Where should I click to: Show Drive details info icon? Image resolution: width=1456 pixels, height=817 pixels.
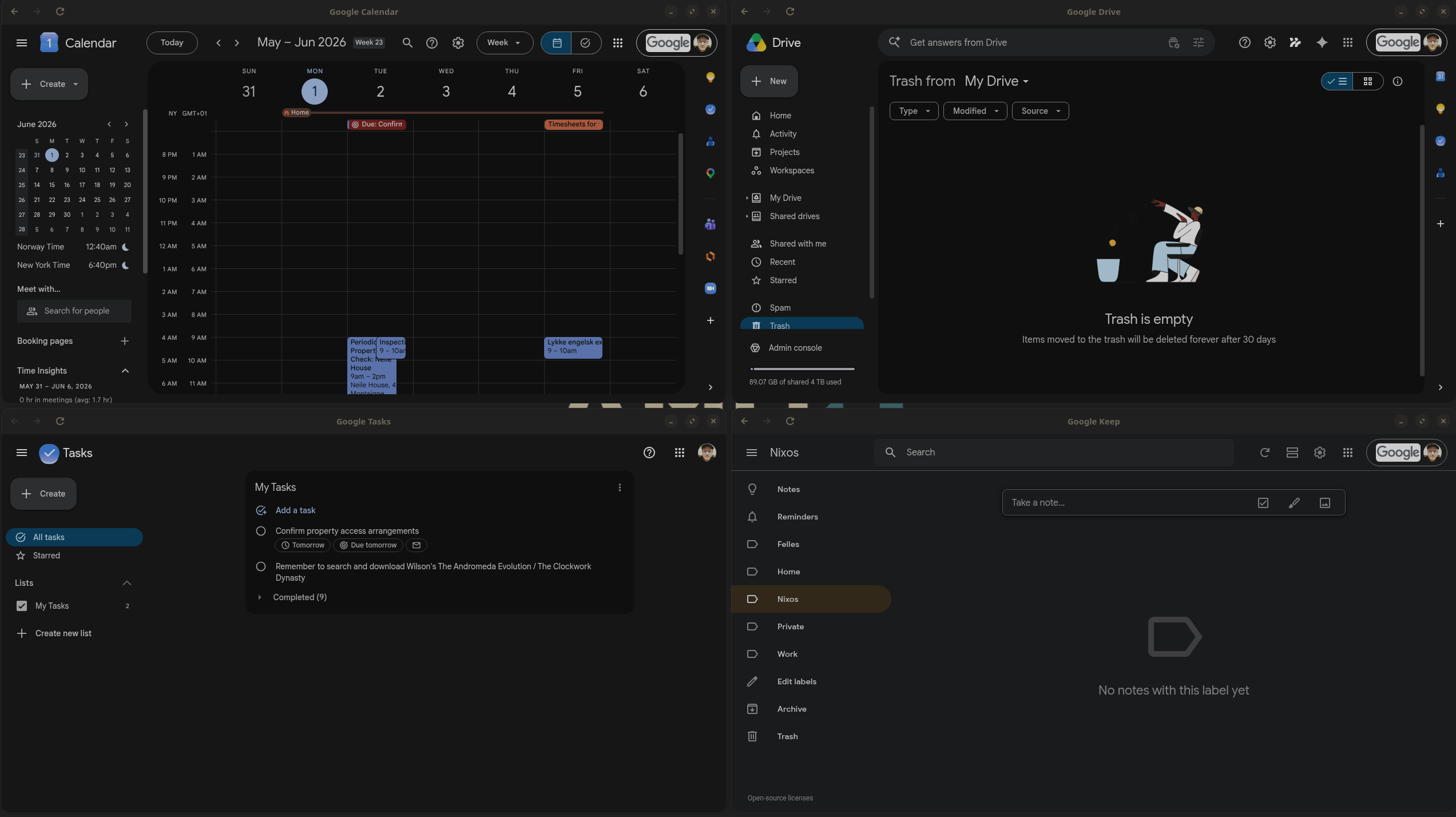click(x=1398, y=81)
